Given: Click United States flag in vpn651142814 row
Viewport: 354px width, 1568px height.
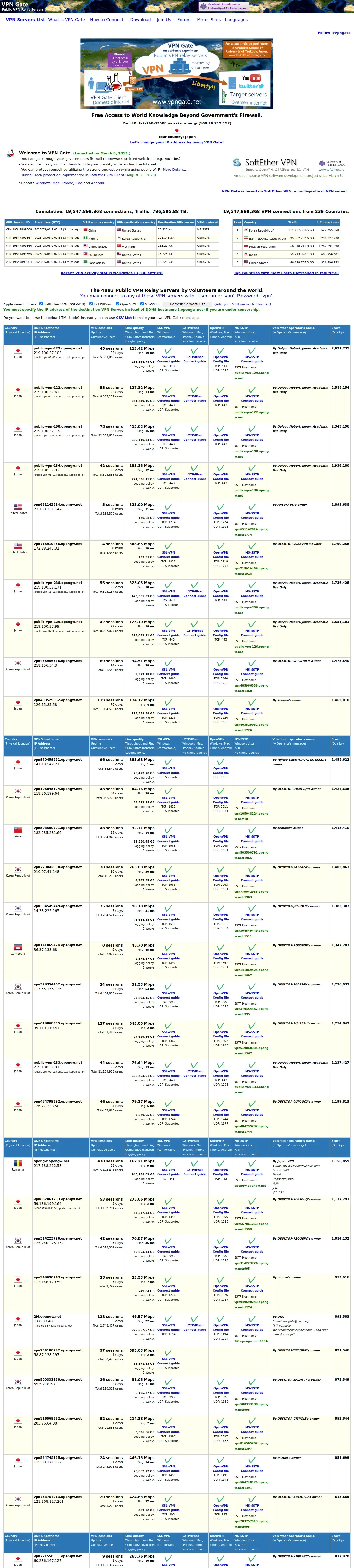Looking at the screenshot, I should (18, 507).
